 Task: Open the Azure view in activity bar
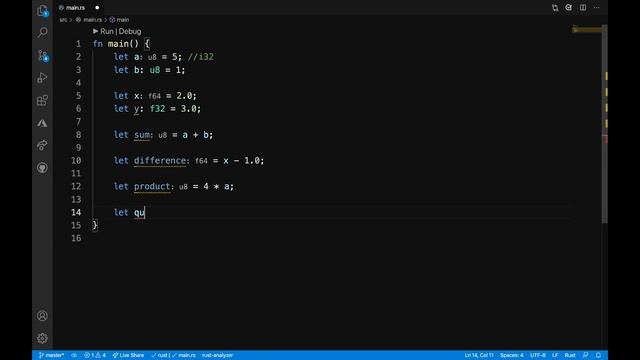[x=42, y=123]
